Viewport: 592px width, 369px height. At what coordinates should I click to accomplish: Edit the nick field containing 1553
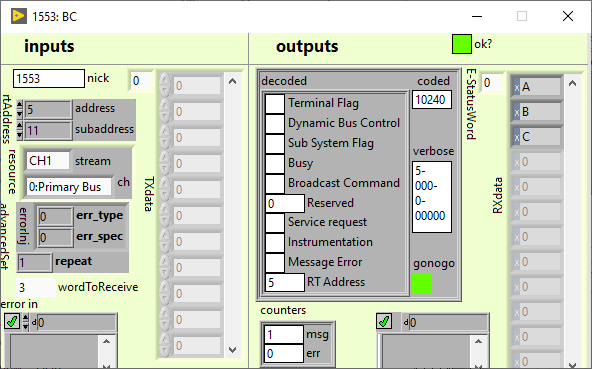[49, 79]
